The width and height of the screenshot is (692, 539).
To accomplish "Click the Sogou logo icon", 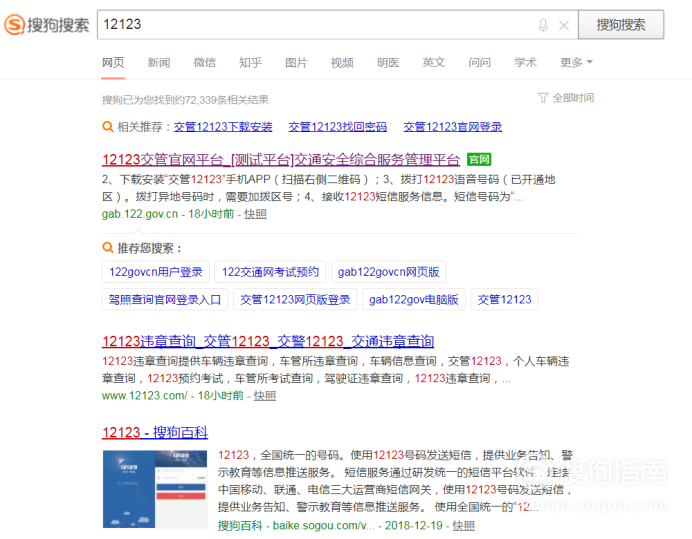I will click(14, 24).
